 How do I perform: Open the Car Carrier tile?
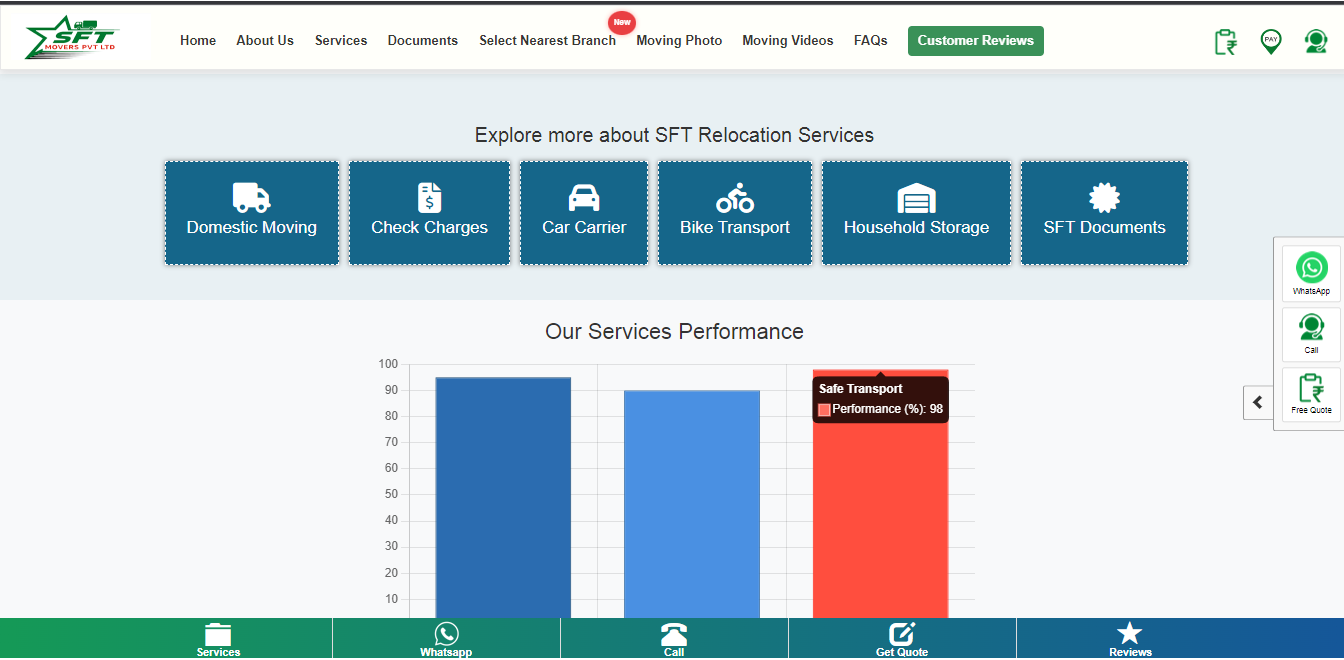(584, 212)
